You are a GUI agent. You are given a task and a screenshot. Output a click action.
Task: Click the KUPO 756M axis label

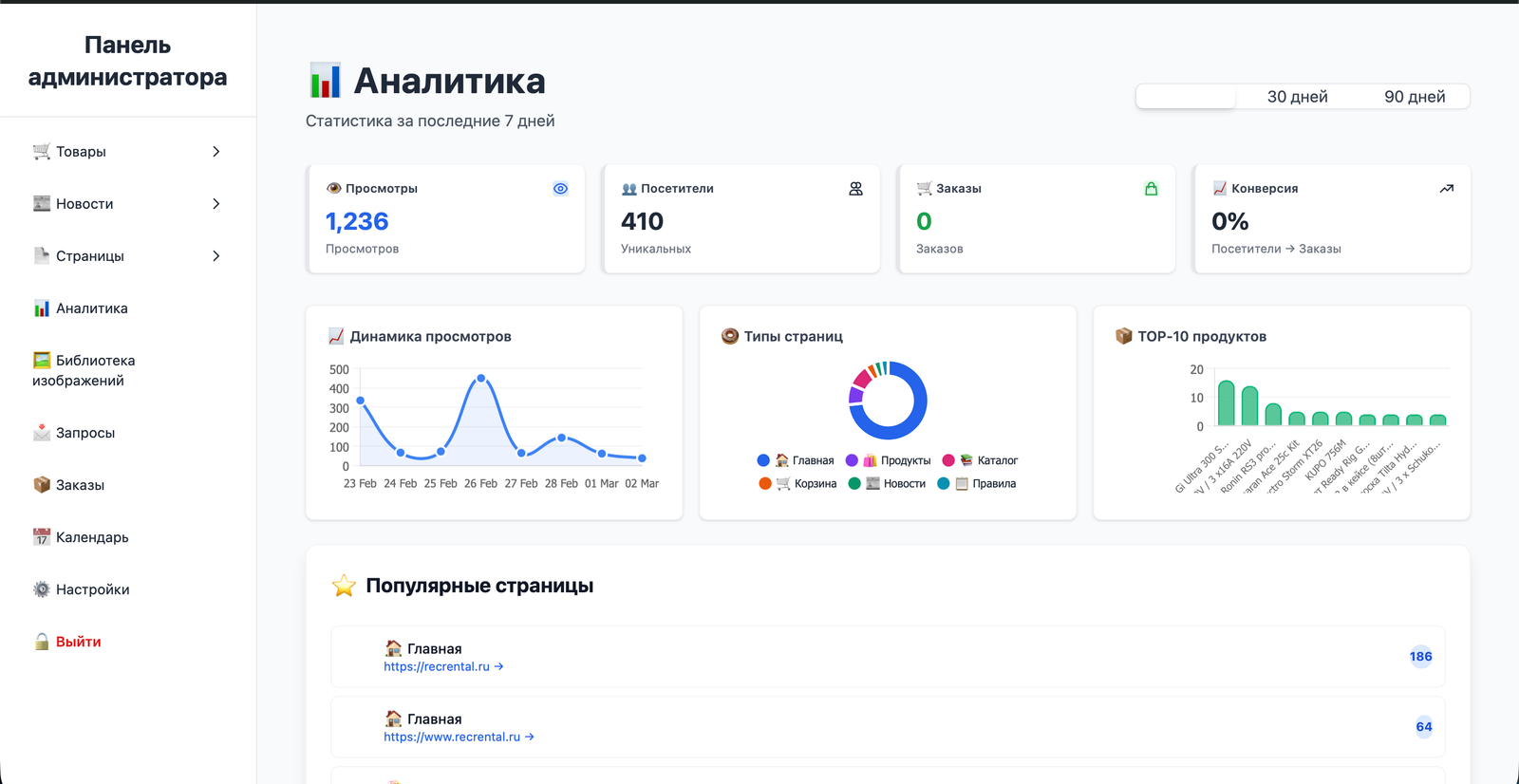pyautogui.click(x=1326, y=460)
